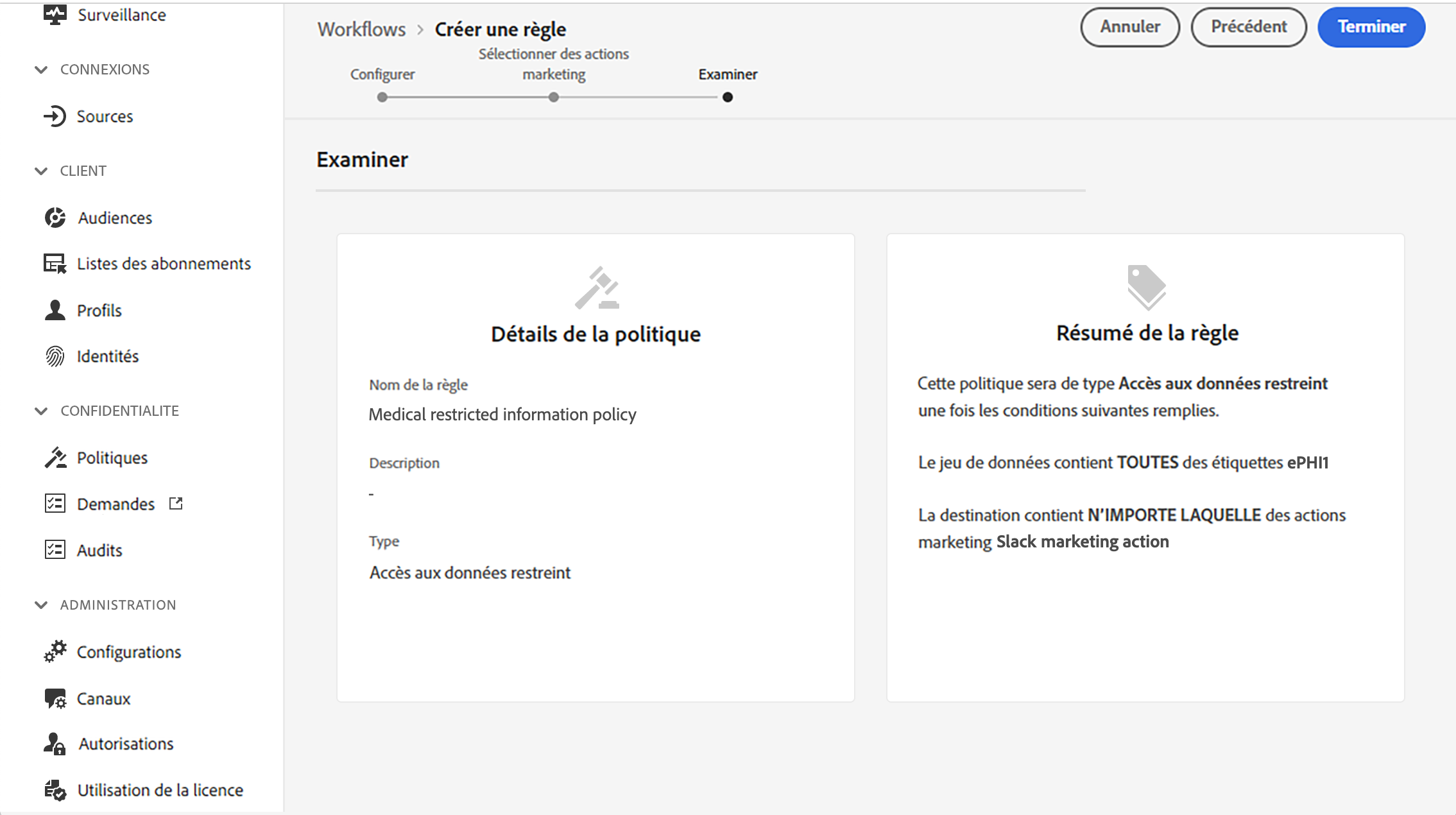Collapse the CONNEXIONS section chevron
This screenshot has height=815, width=1456.
pos(41,69)
